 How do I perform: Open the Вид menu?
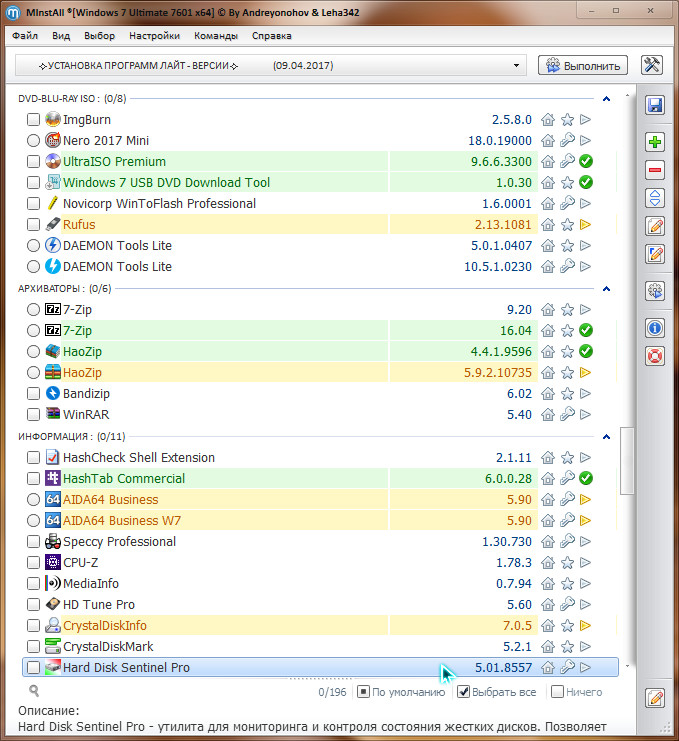(61, 36)
